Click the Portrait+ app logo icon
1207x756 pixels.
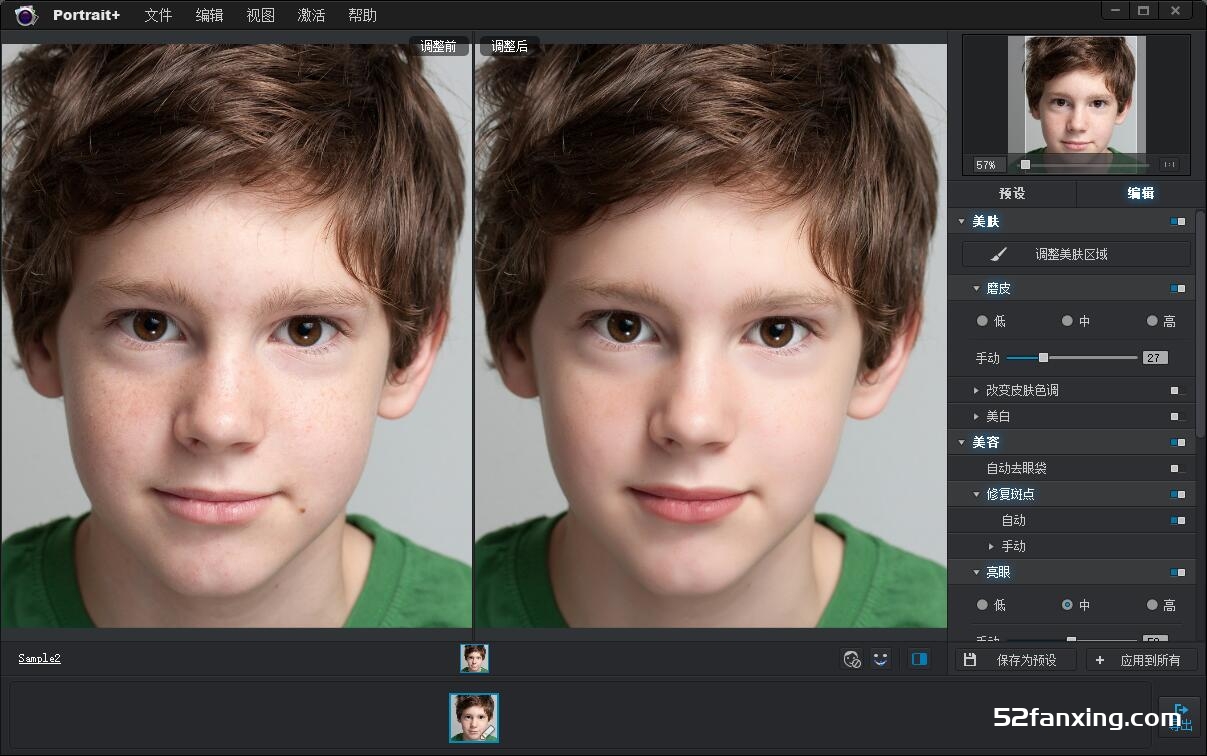pos(26,15)
